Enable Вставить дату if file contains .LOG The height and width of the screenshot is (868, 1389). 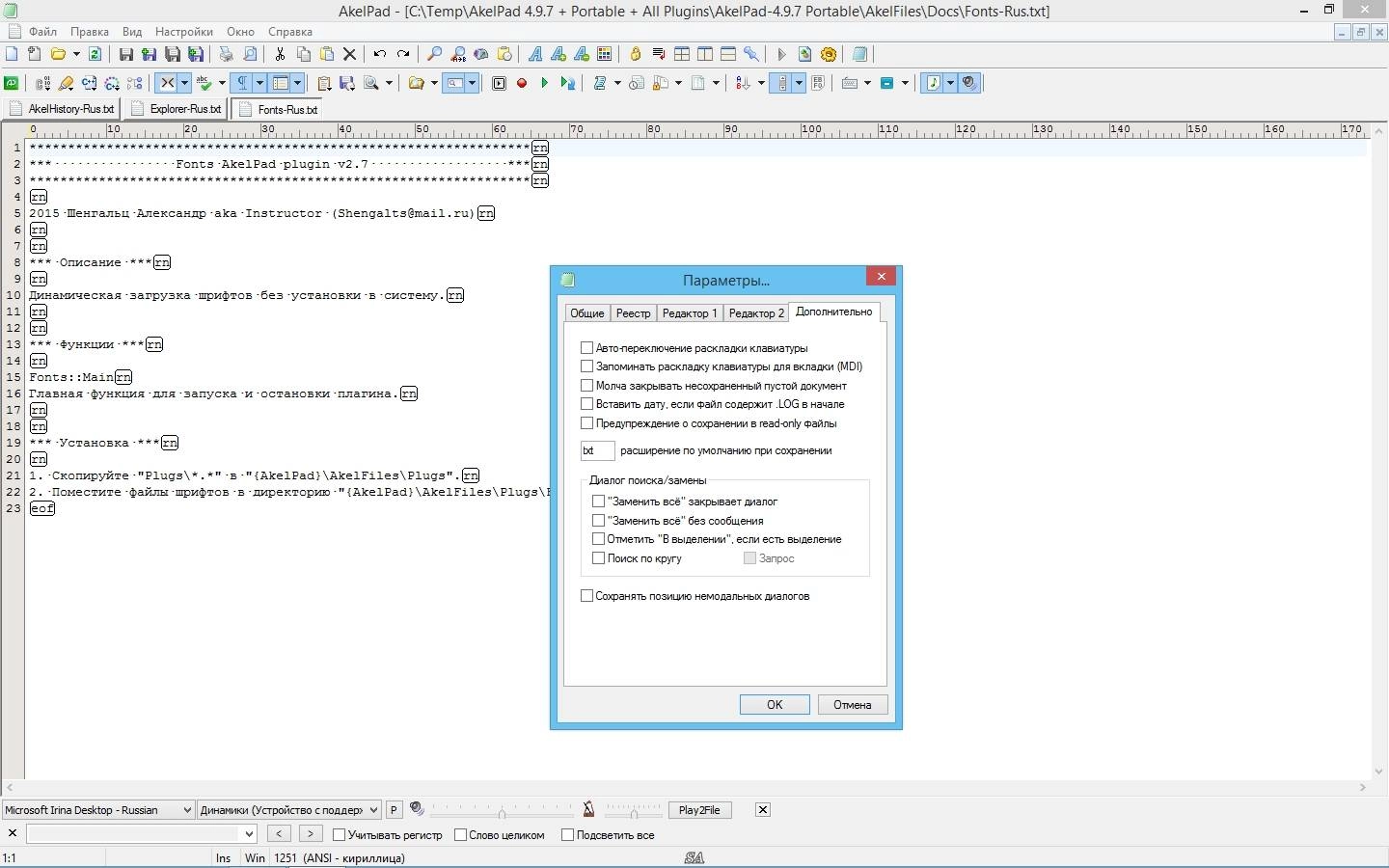pyautogui.click(x=586, y=404)
